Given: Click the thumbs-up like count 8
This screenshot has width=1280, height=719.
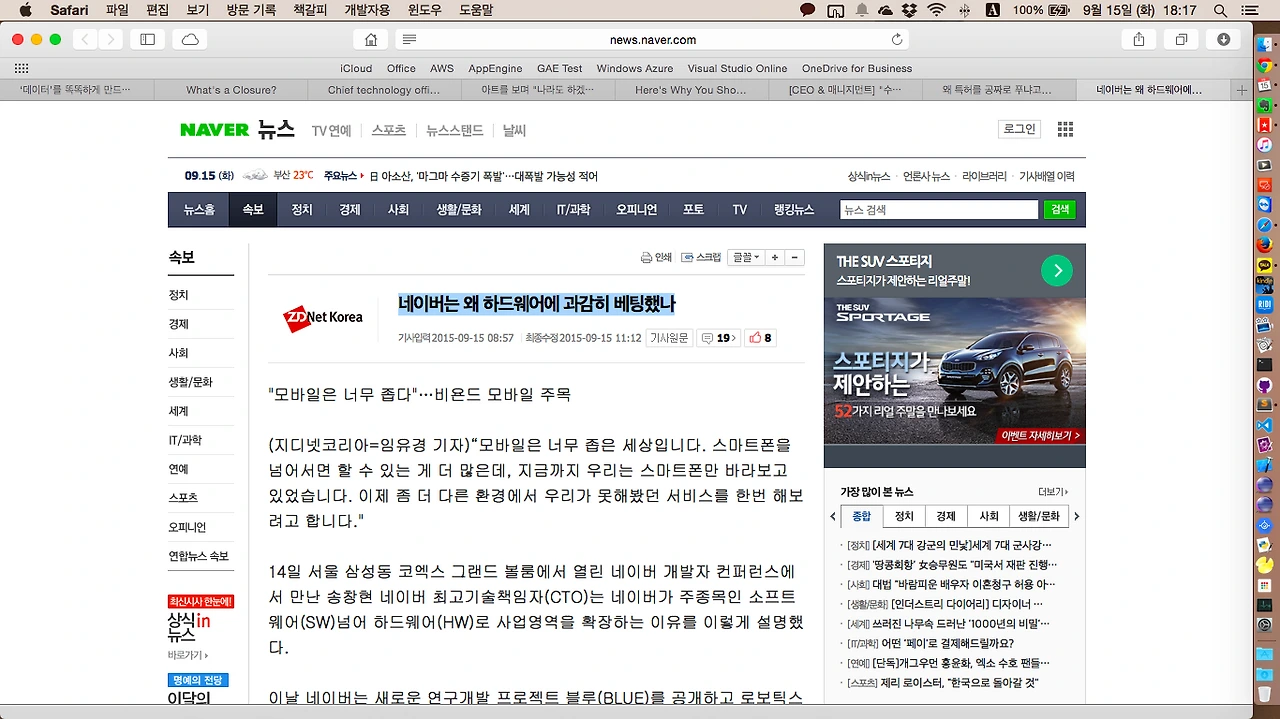Looking at the screenshot, I should pos(760,338).
